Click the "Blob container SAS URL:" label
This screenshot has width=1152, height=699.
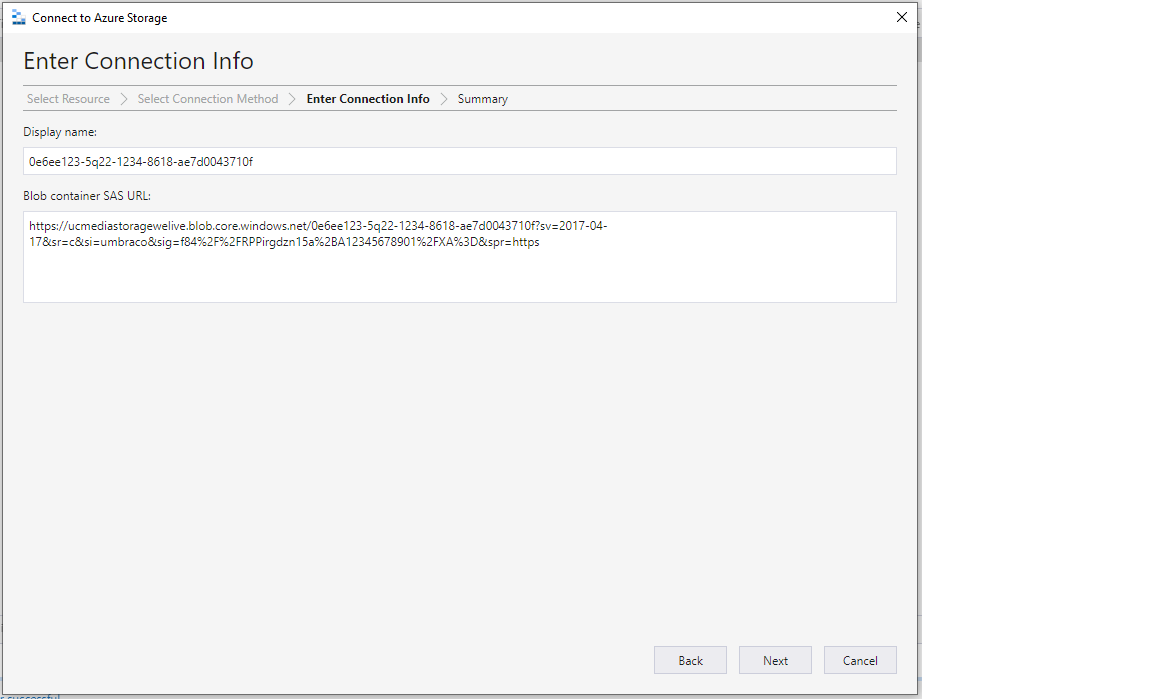(87, 195)
